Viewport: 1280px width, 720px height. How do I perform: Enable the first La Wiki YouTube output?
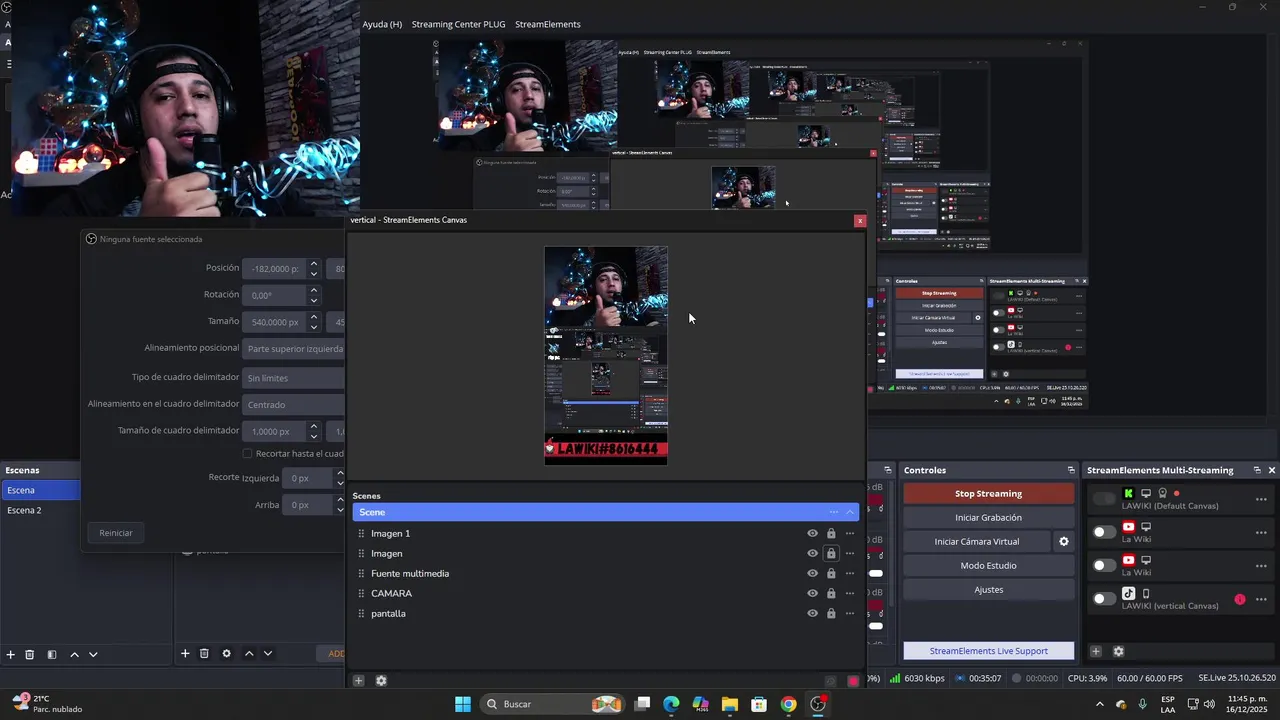pos(1104,532)
